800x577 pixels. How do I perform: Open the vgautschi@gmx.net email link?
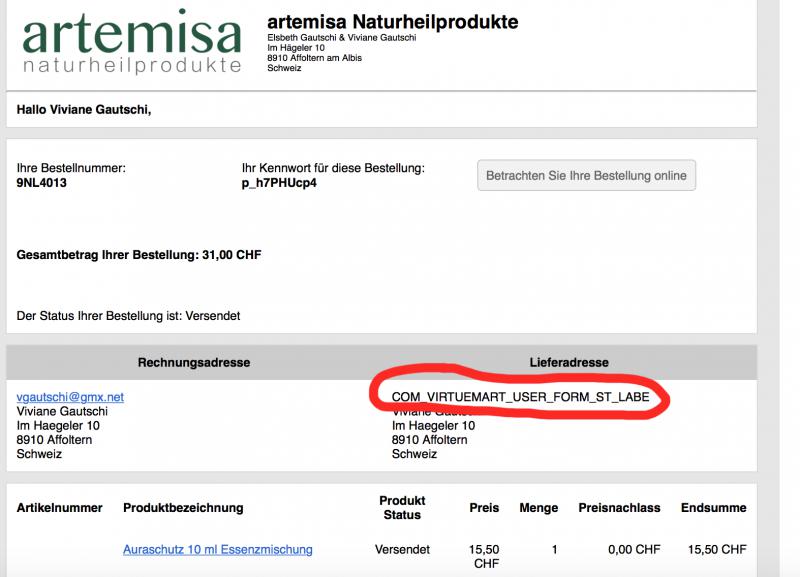[x=70, y=397]
